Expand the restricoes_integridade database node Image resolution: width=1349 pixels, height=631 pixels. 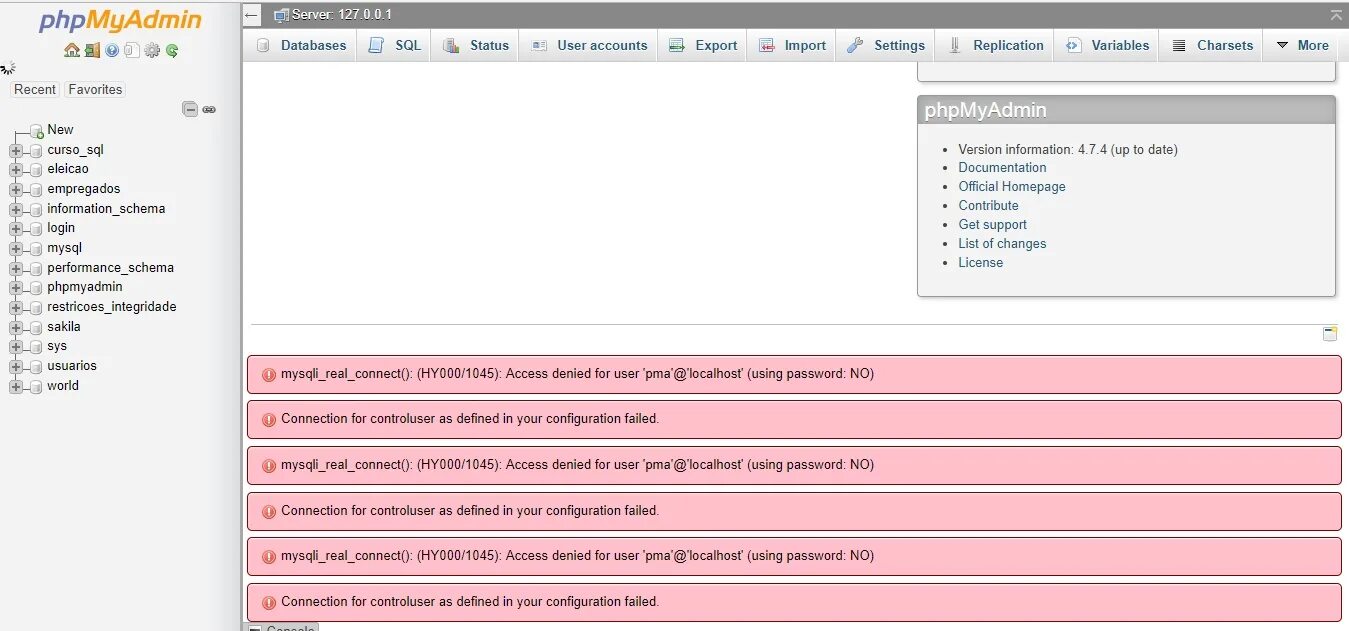coord(15,307)
